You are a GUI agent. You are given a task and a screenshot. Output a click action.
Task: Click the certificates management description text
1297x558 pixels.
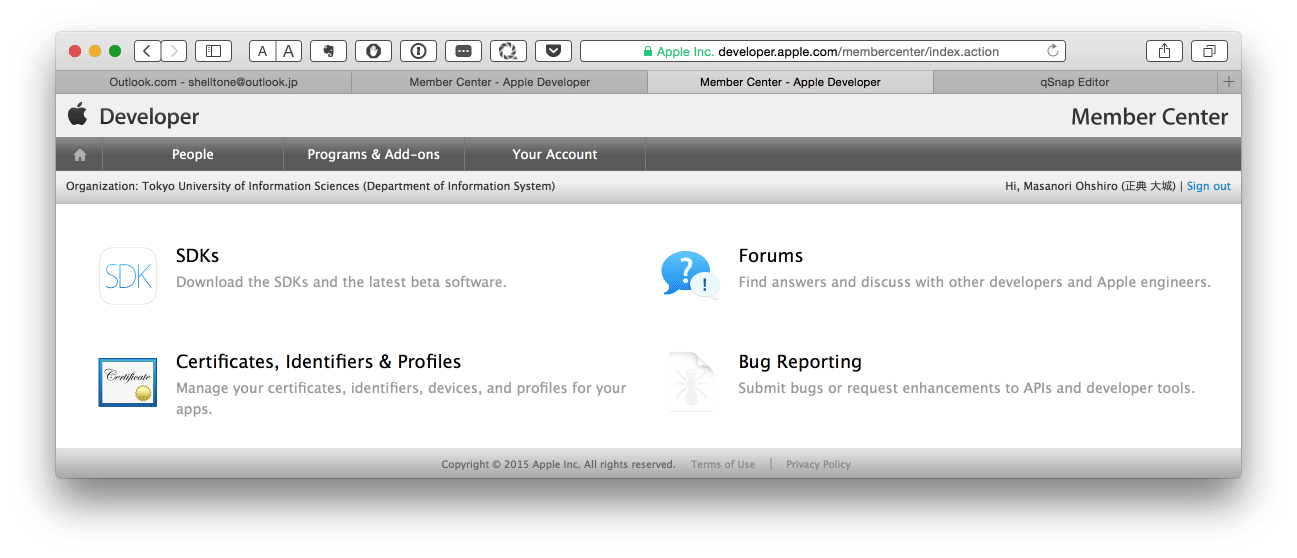[x=401, y=398]
